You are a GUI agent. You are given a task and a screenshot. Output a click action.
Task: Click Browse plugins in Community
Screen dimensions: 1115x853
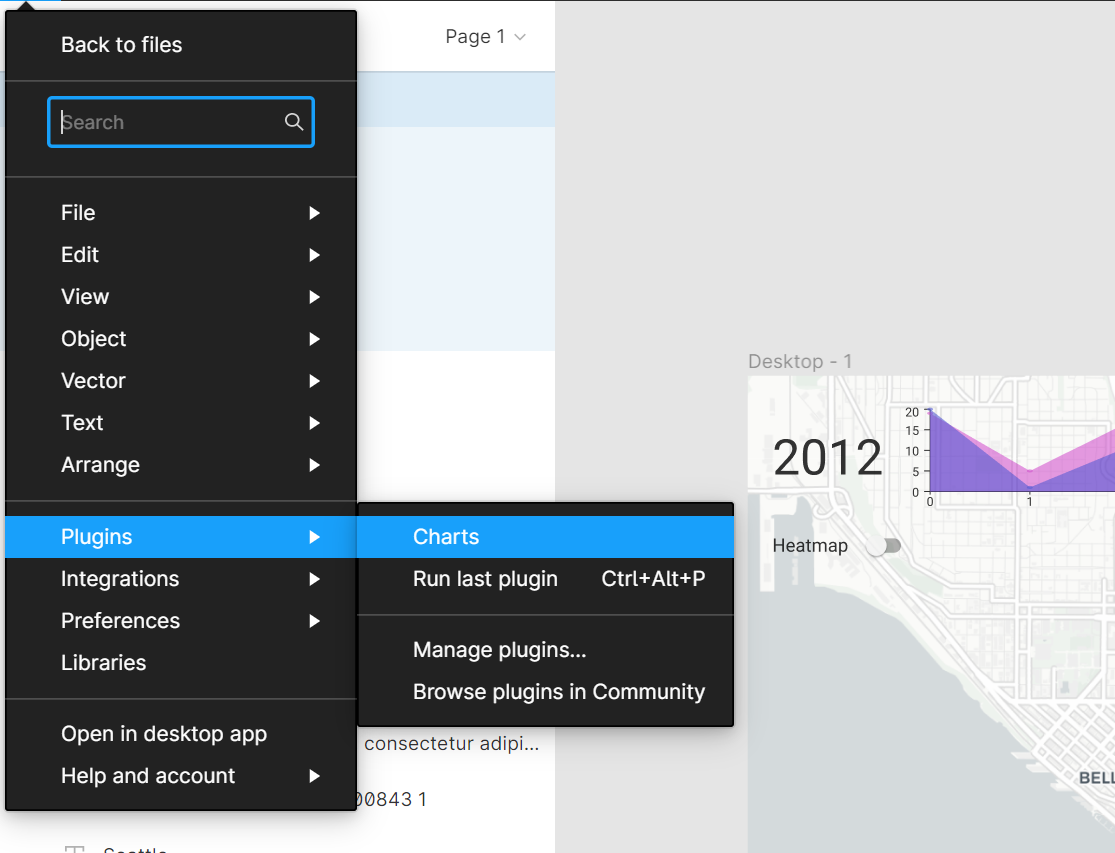[x=558, y=692]
